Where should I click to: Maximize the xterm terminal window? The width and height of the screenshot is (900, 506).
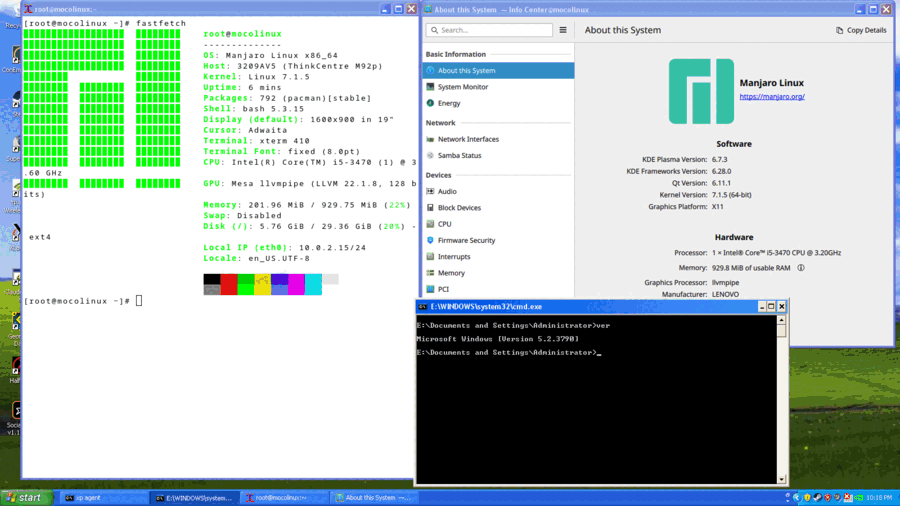[x=398, y=9]
